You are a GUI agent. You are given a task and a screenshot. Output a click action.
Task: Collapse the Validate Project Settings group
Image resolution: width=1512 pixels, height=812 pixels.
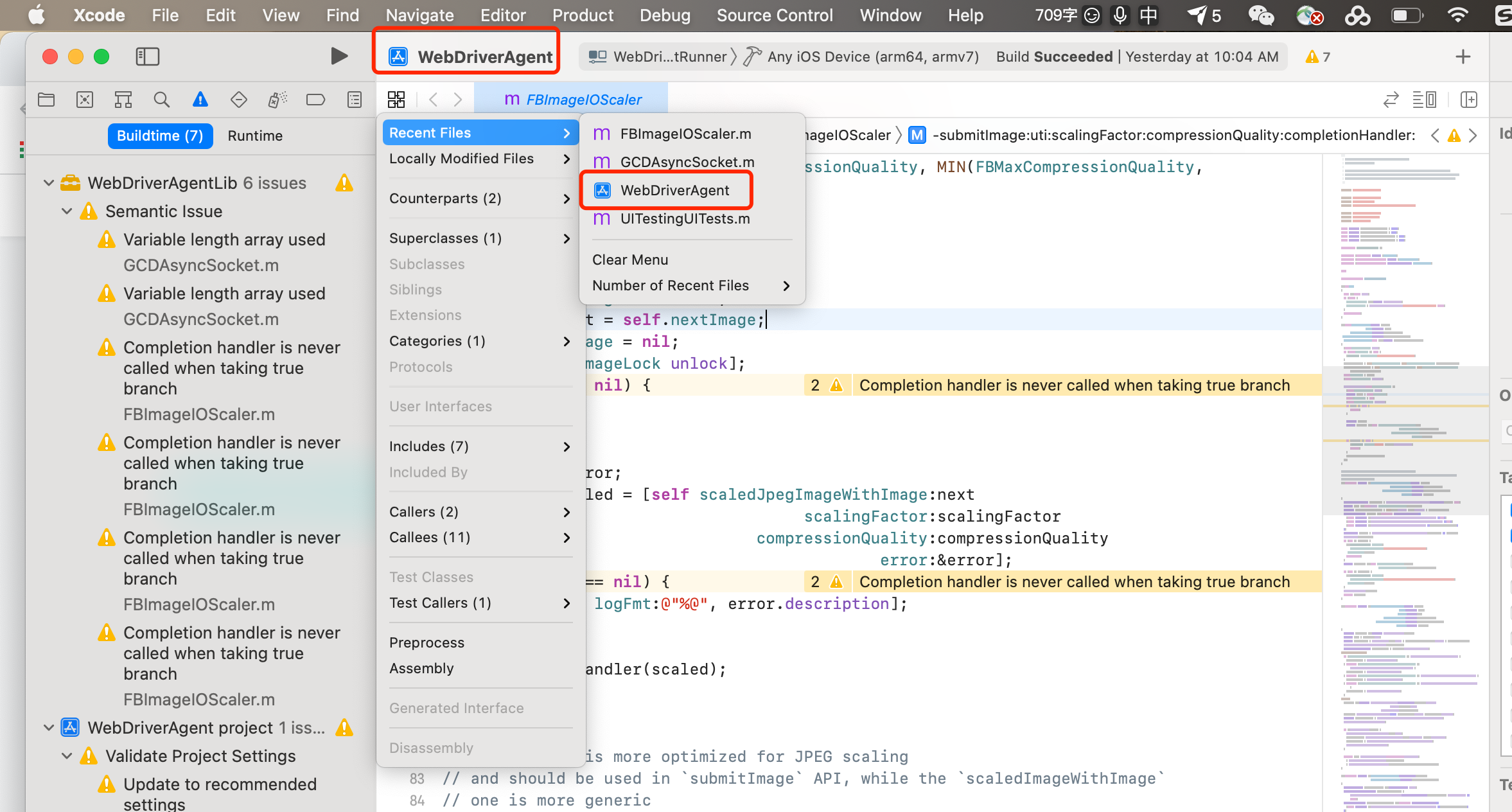pos(67,756)
